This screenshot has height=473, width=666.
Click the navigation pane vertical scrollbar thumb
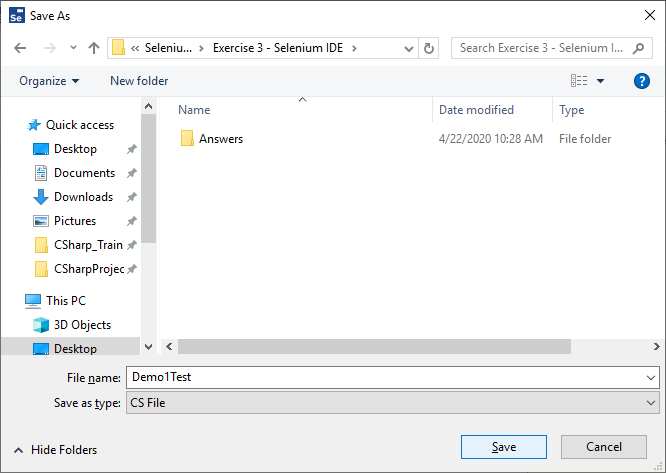pos(148,178)
